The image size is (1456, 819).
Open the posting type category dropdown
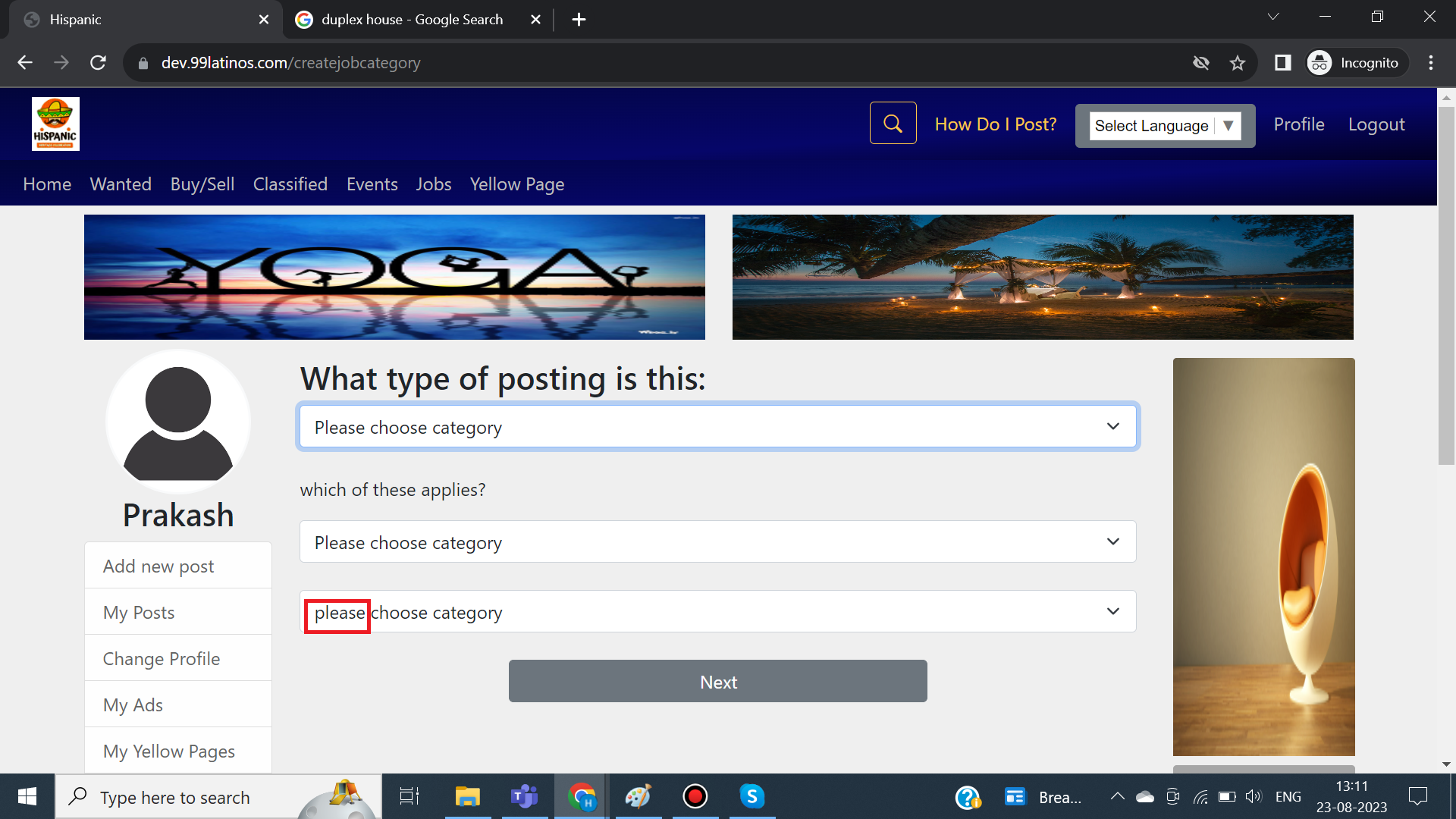tap(717, 427)
